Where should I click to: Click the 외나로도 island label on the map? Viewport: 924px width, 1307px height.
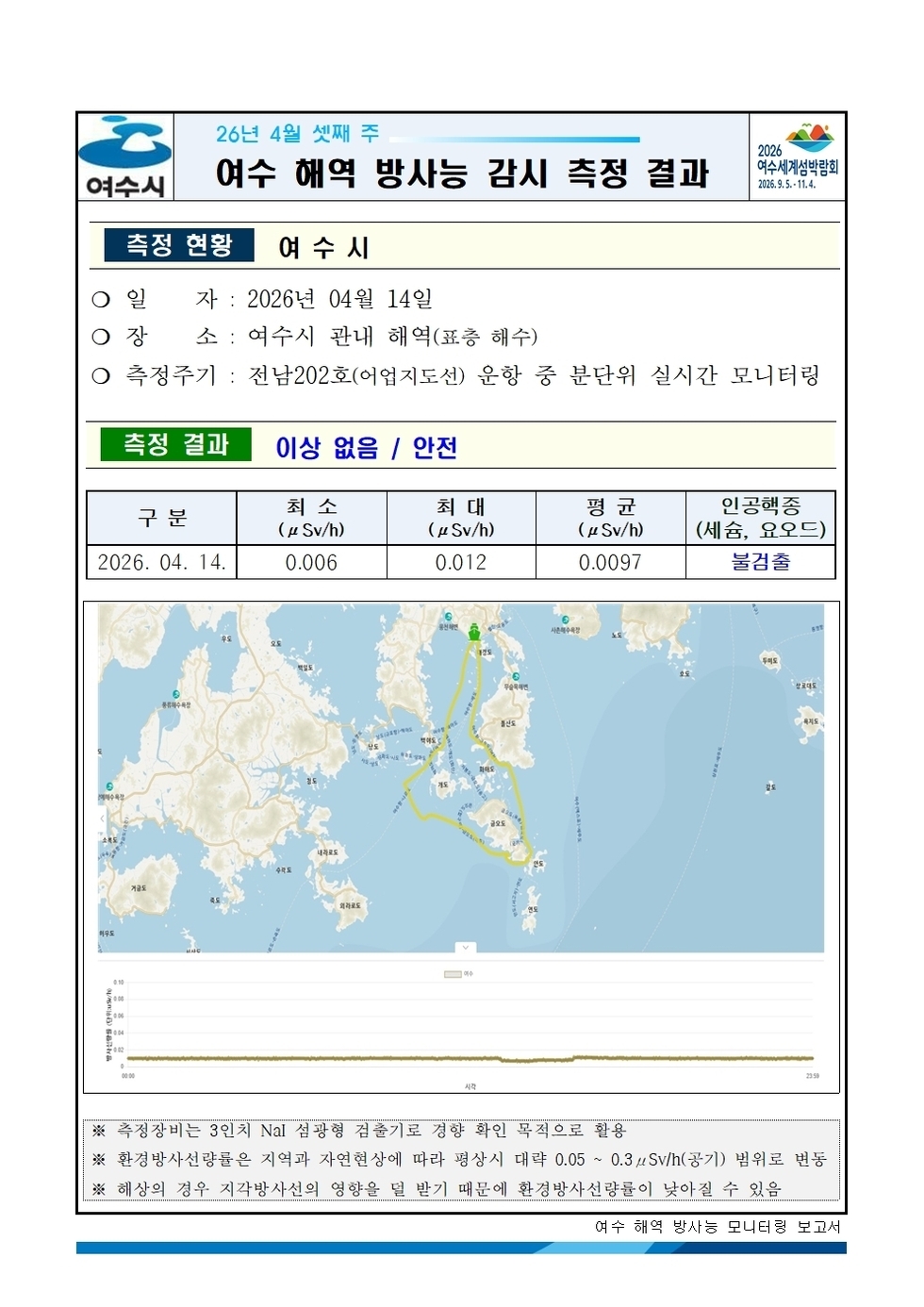click(350, 905)
